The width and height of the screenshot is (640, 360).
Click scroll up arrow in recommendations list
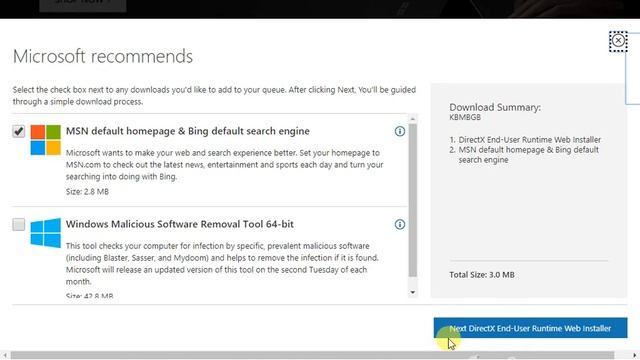(x=413, y=119)
